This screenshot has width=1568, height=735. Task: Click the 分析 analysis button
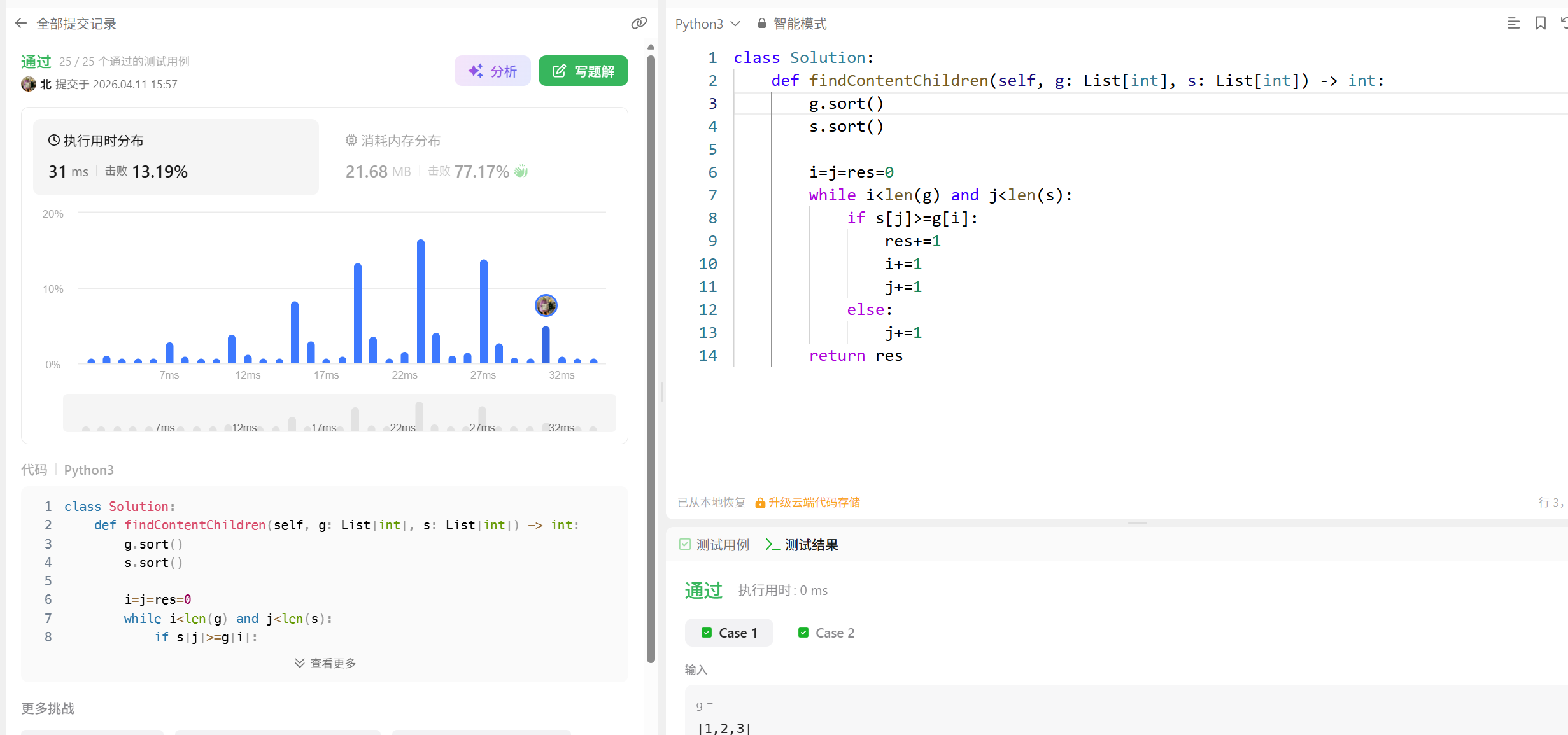[x=492, y=71]
